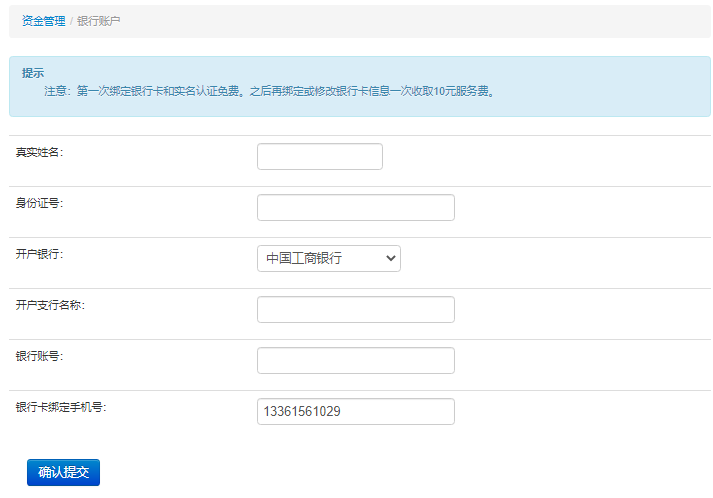Click the 银行账号 text box
The width and height of the screenshot is (713, 498).
(355, 361)
